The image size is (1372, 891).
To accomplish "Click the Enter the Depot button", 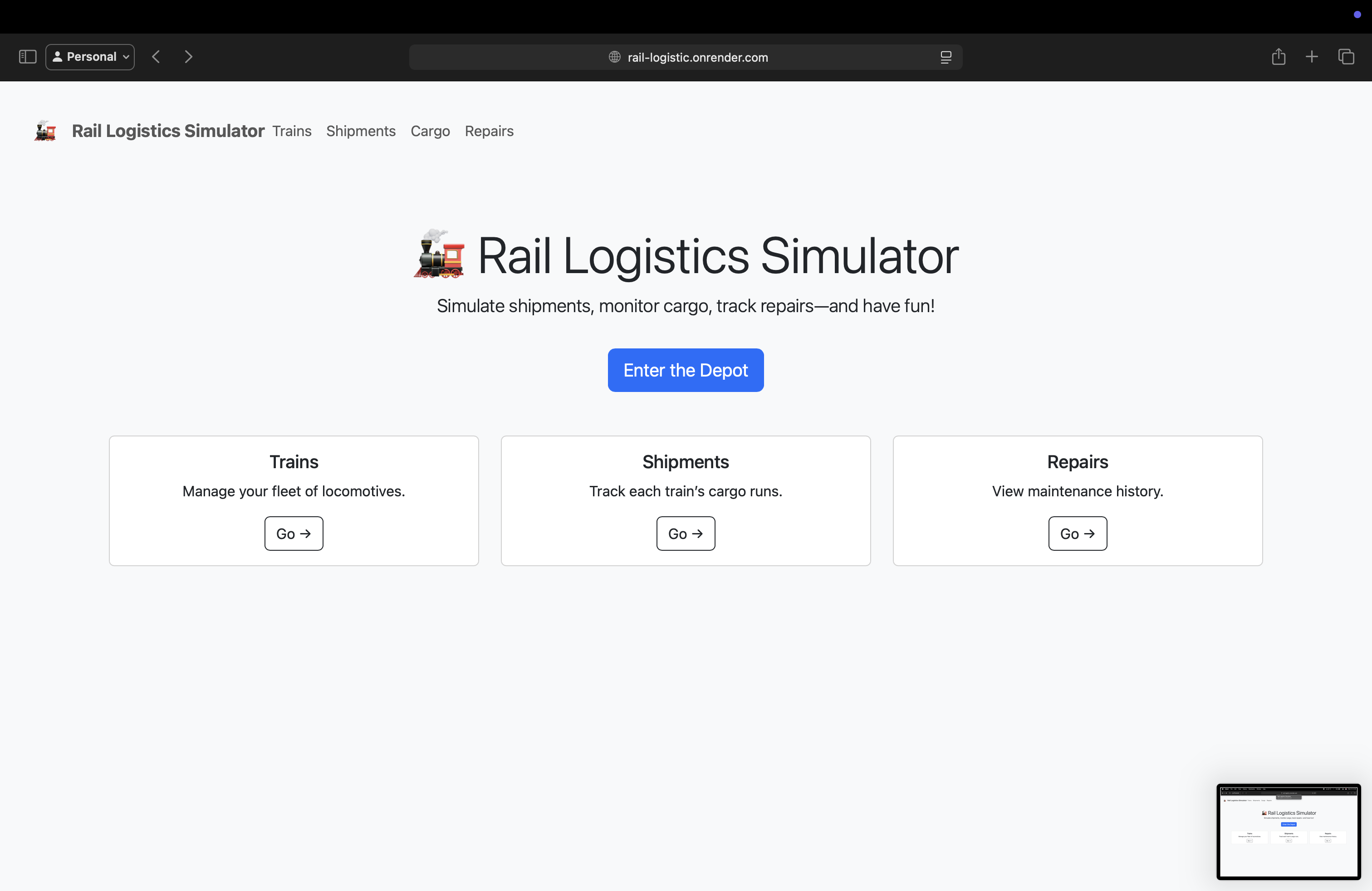I will pos(686,370).
